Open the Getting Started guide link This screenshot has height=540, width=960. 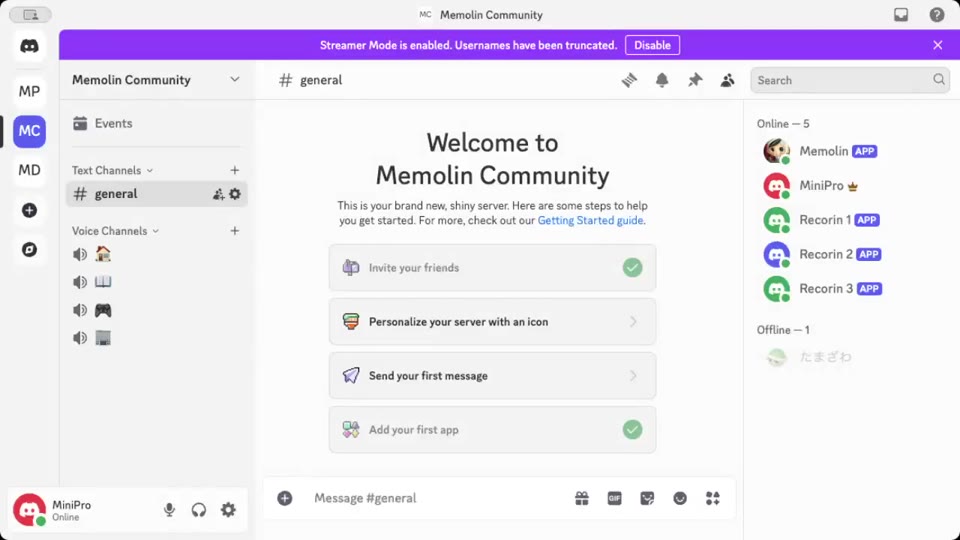point(590,221)
